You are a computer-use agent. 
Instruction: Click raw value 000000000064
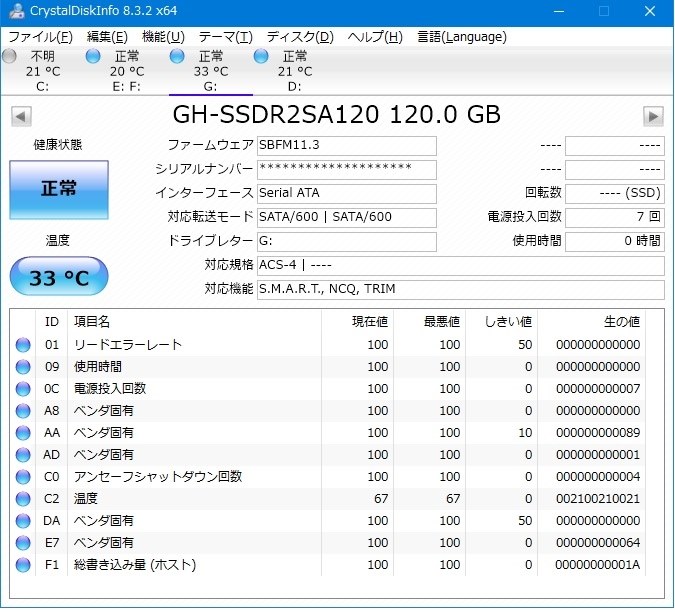tap(598, 543)
